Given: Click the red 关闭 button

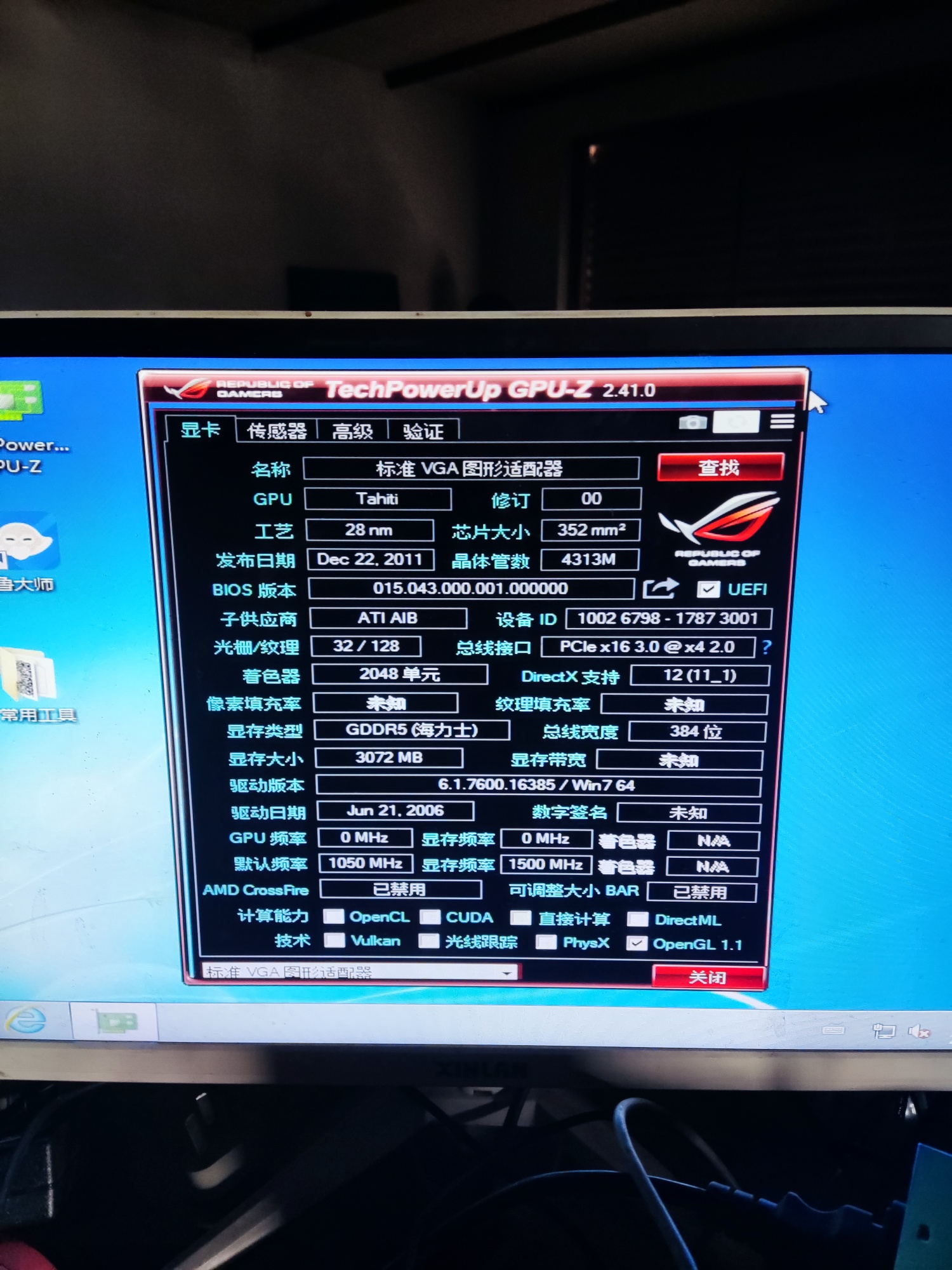Looking at the screenshot, I should (x=708, y=977).
